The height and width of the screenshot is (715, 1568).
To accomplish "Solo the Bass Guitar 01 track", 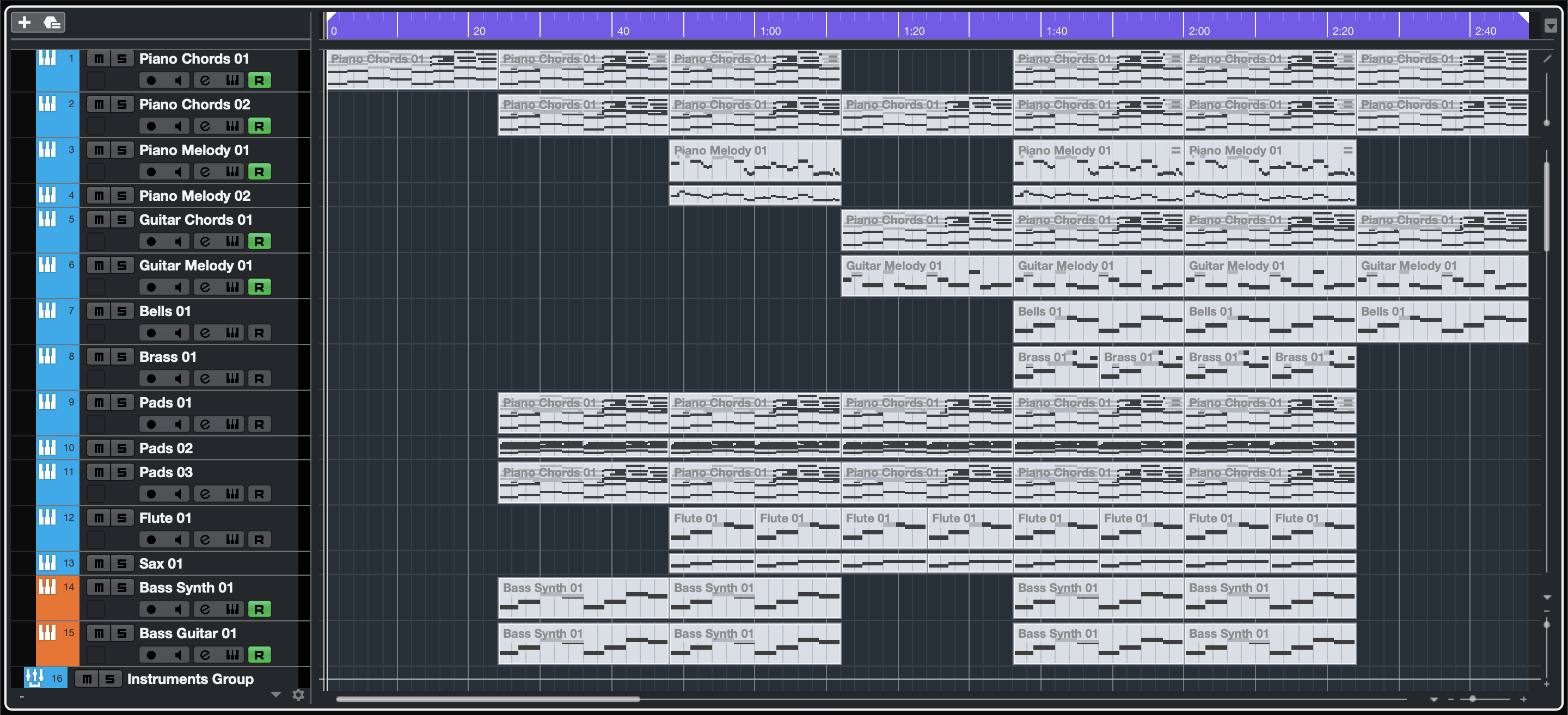I will click(122, 633).
